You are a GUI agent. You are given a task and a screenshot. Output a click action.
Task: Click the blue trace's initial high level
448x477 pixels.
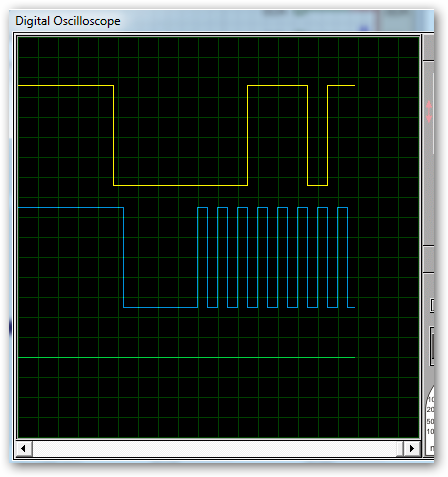point(71,208)
